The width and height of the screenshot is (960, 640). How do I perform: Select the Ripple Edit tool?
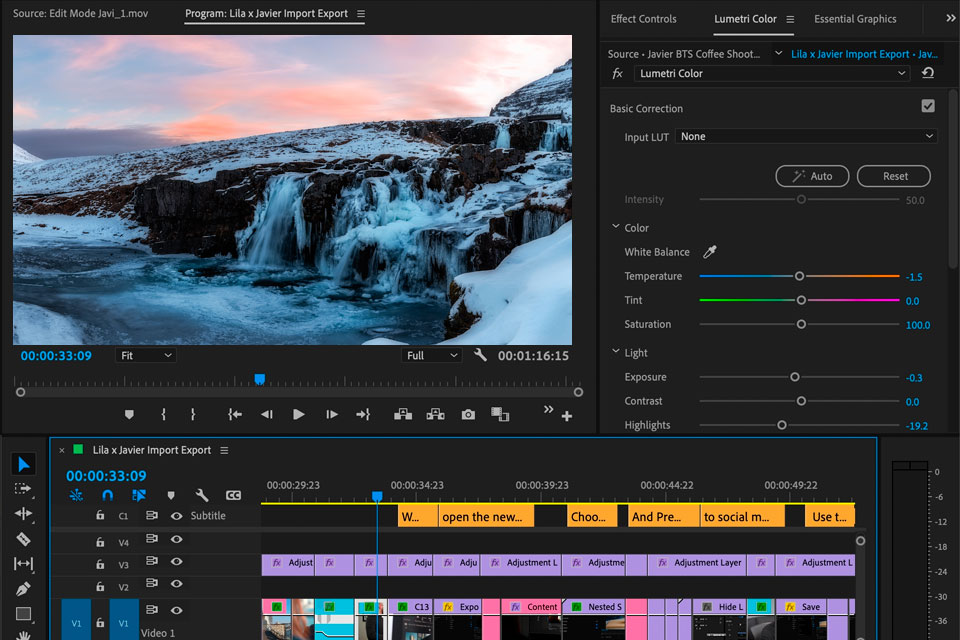pyautogui.click(x=23, y=514)
